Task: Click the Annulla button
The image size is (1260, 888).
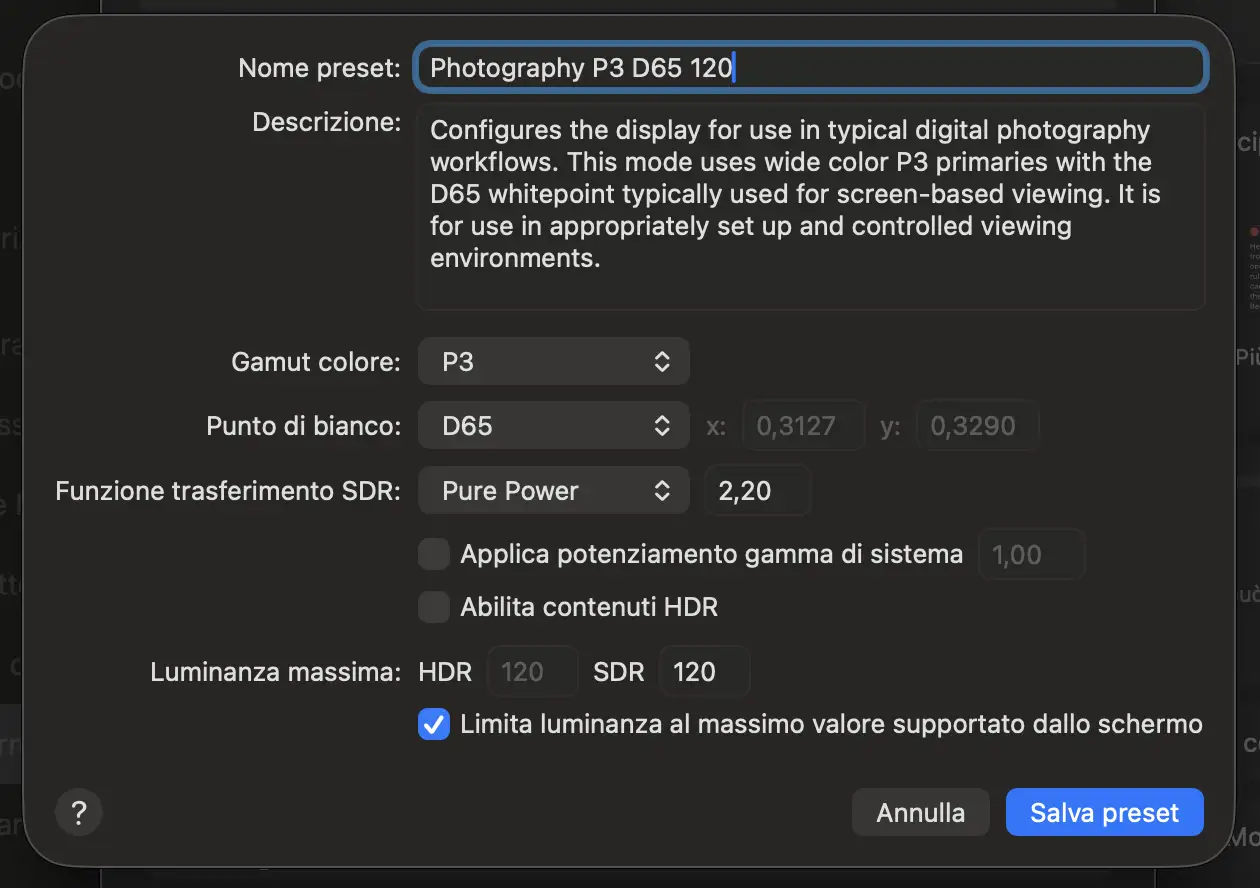Action: click(x=920, y=812)
